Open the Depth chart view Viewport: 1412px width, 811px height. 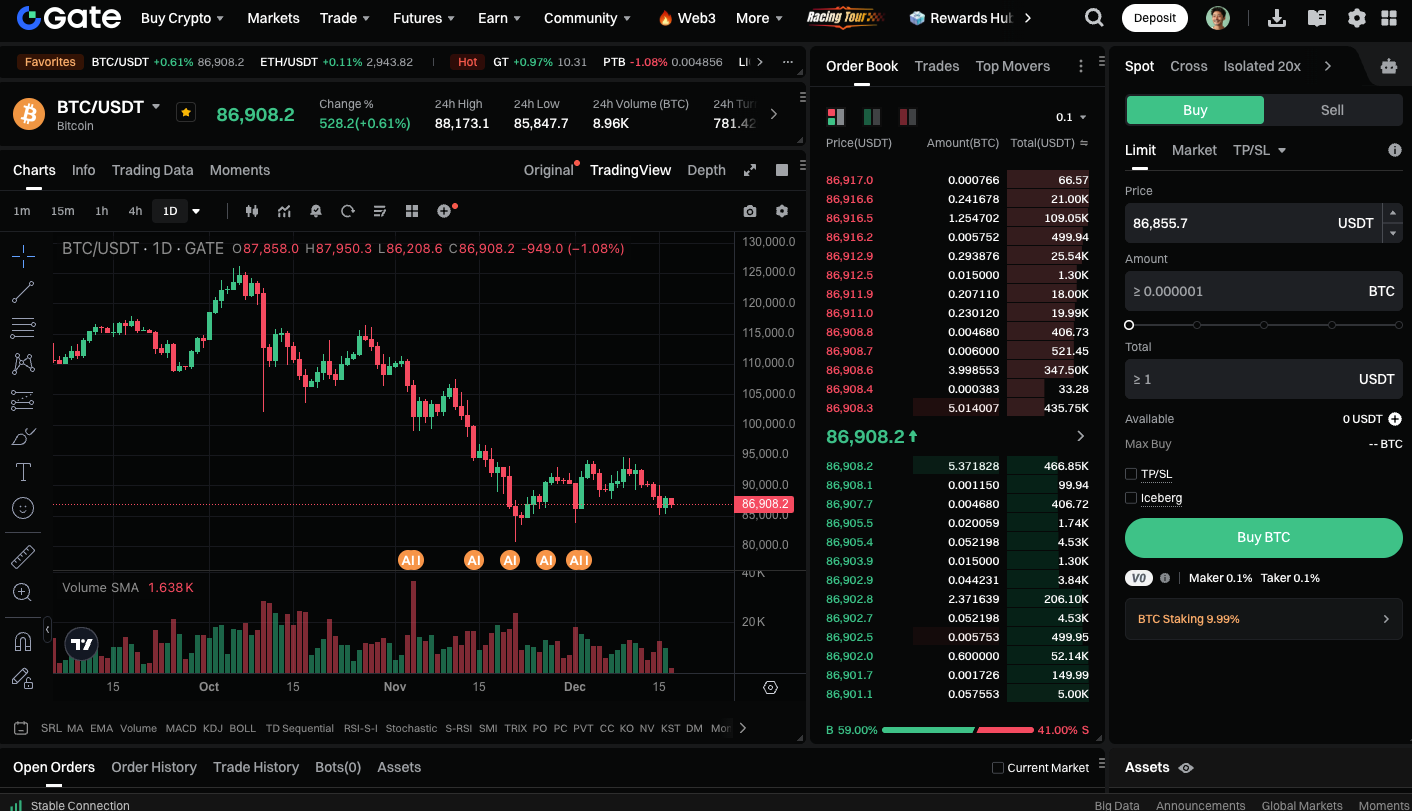coord(706,170)
